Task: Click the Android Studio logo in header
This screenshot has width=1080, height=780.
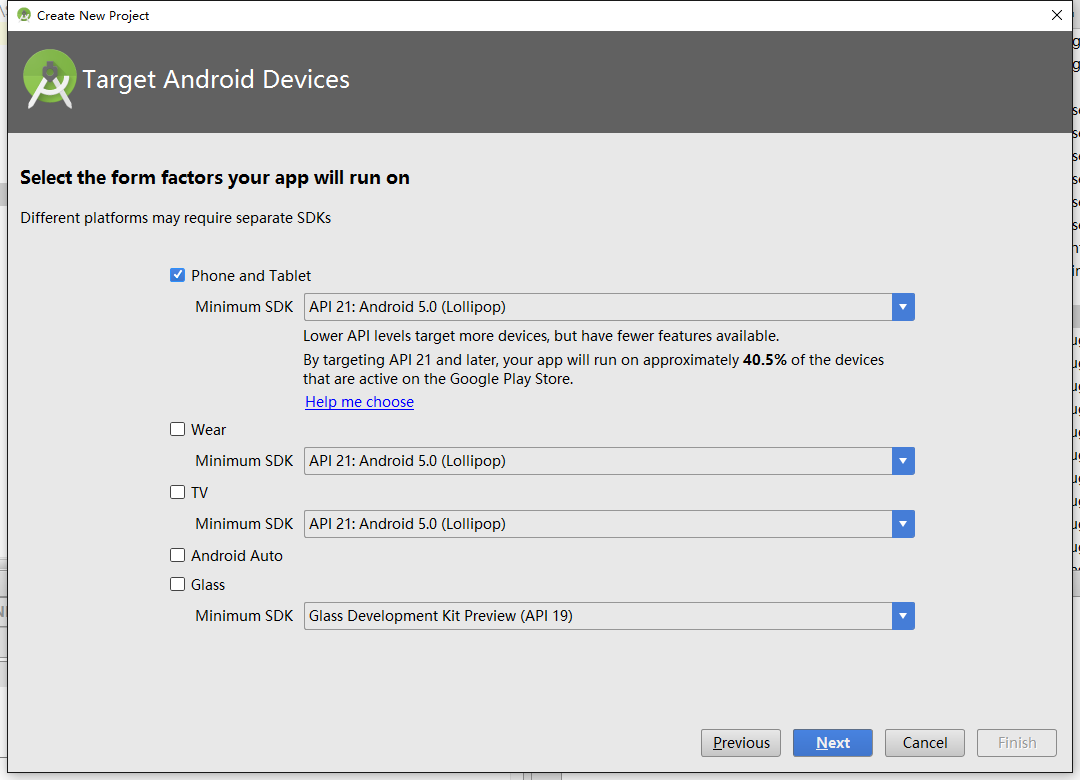Action: 50,79
